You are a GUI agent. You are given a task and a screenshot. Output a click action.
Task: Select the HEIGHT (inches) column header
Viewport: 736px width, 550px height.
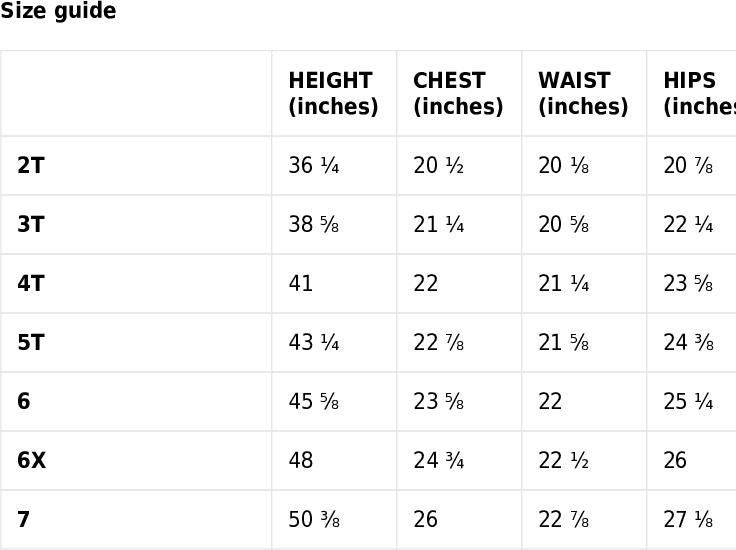(x=333, y=93)
